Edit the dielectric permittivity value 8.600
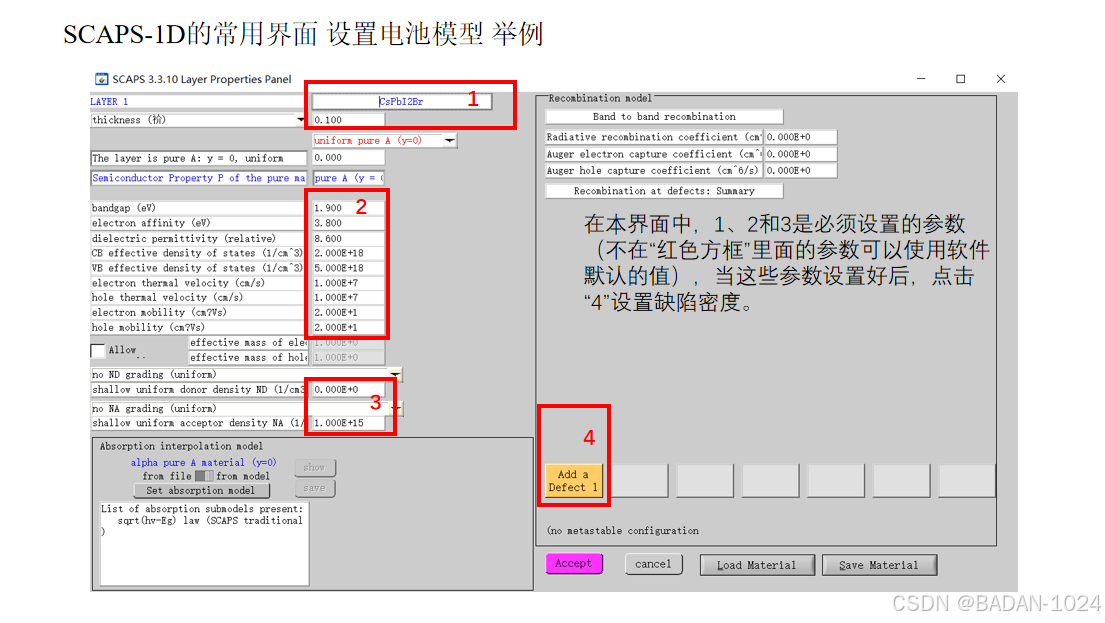The height and width of the screenshot is (623, 1105). pos(348,238)
